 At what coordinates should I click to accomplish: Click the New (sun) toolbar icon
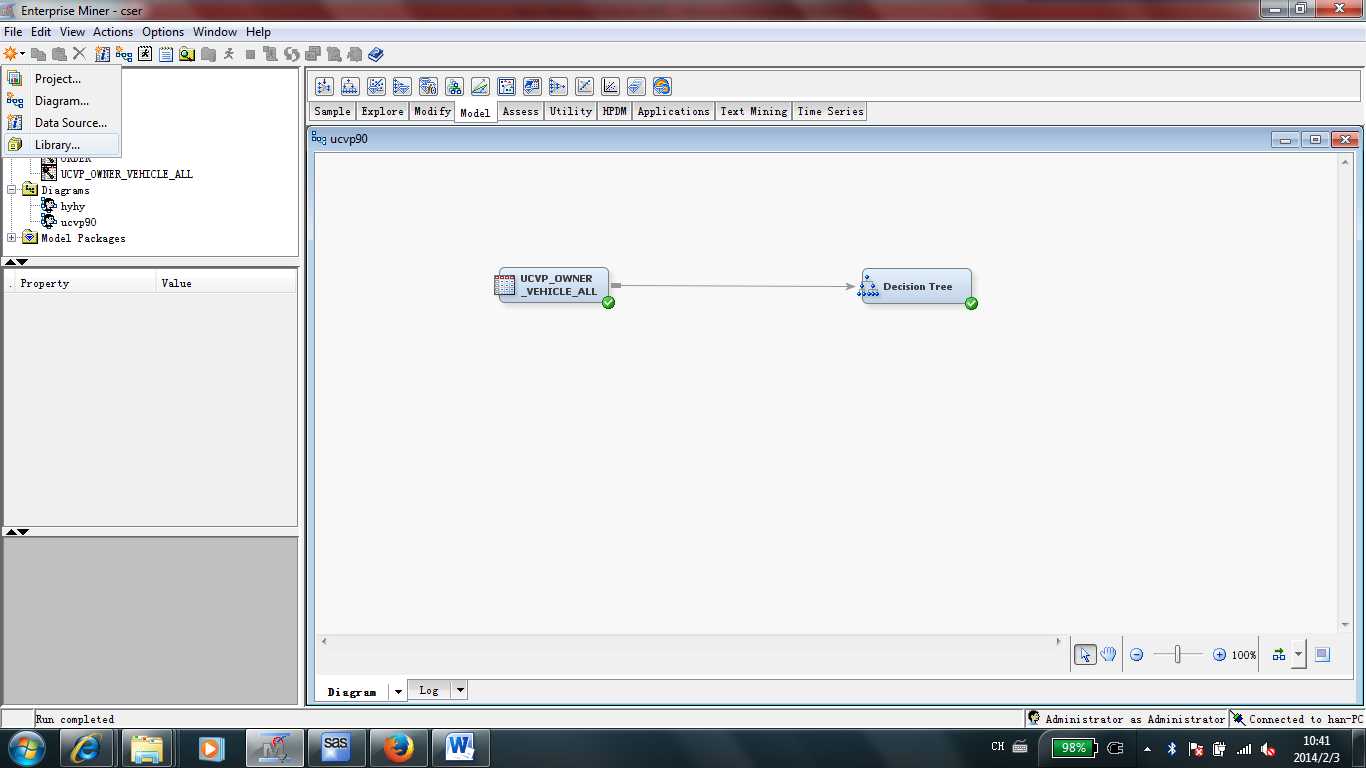tap(10, 54)
